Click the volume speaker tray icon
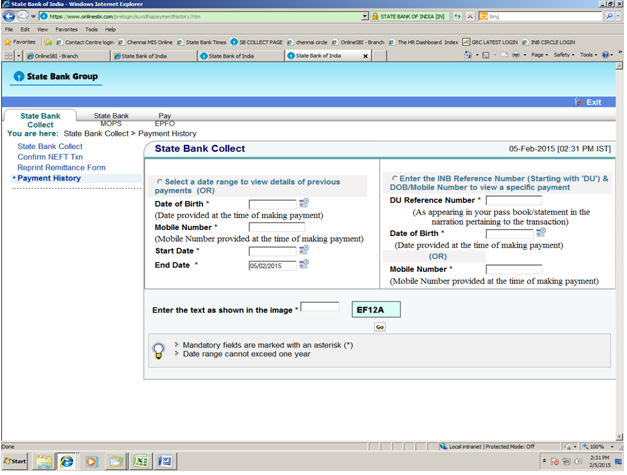 pyautogui.click(x=579, y=462)
